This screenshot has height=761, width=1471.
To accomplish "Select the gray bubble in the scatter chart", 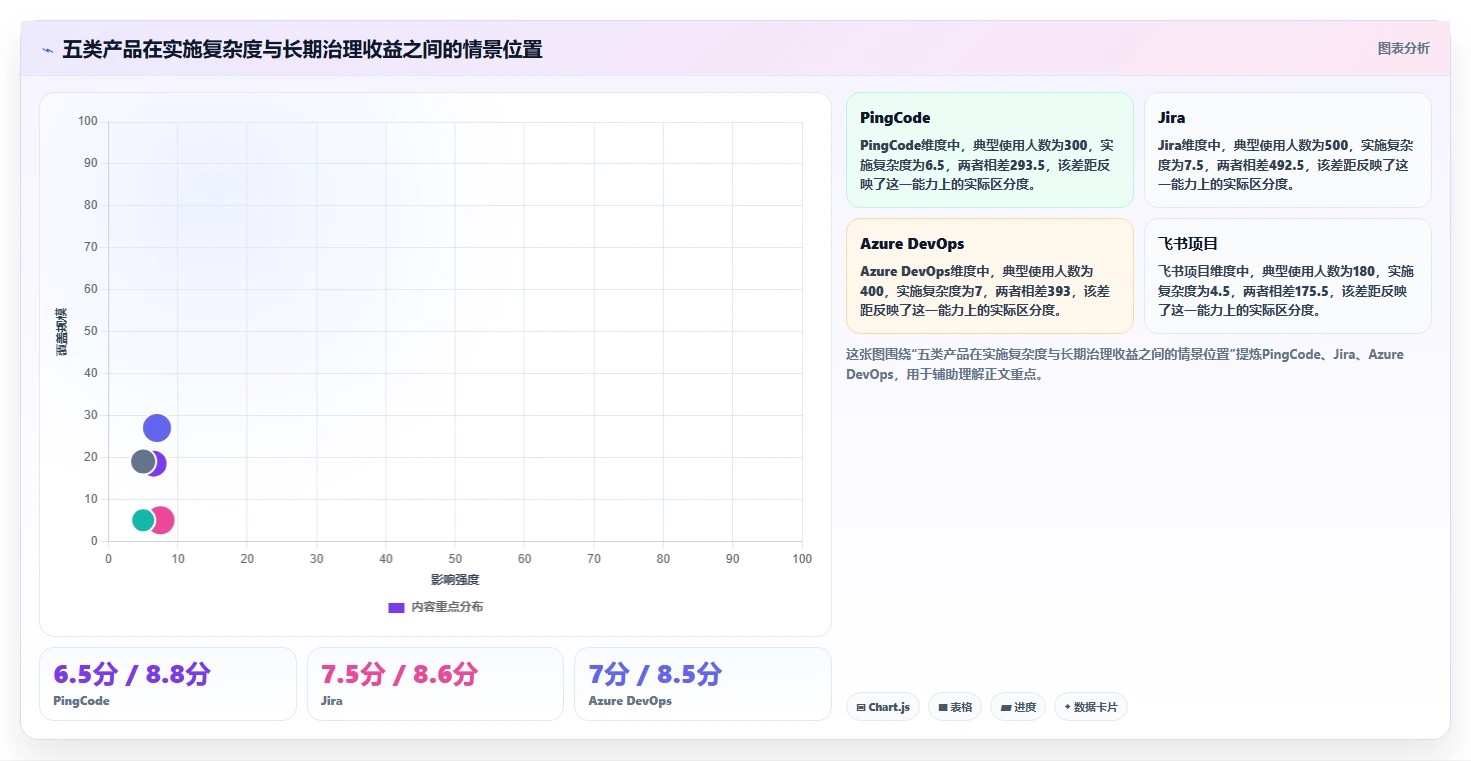I will pos(143,462).
